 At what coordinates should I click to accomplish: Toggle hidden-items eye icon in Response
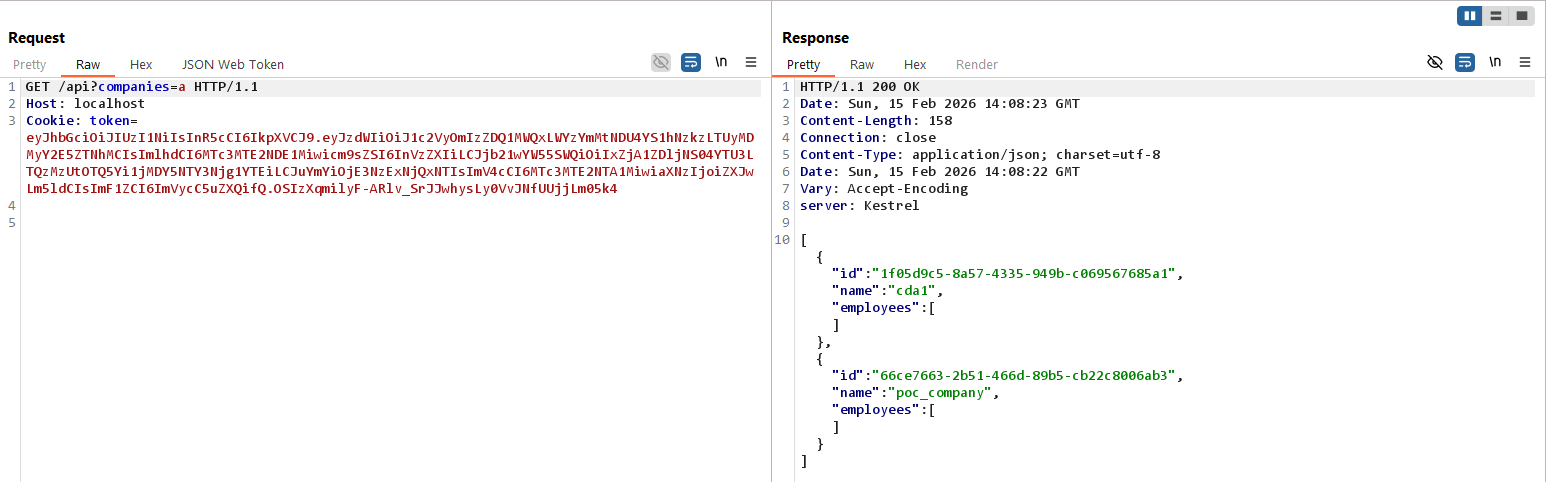(x=1435, y=62)
